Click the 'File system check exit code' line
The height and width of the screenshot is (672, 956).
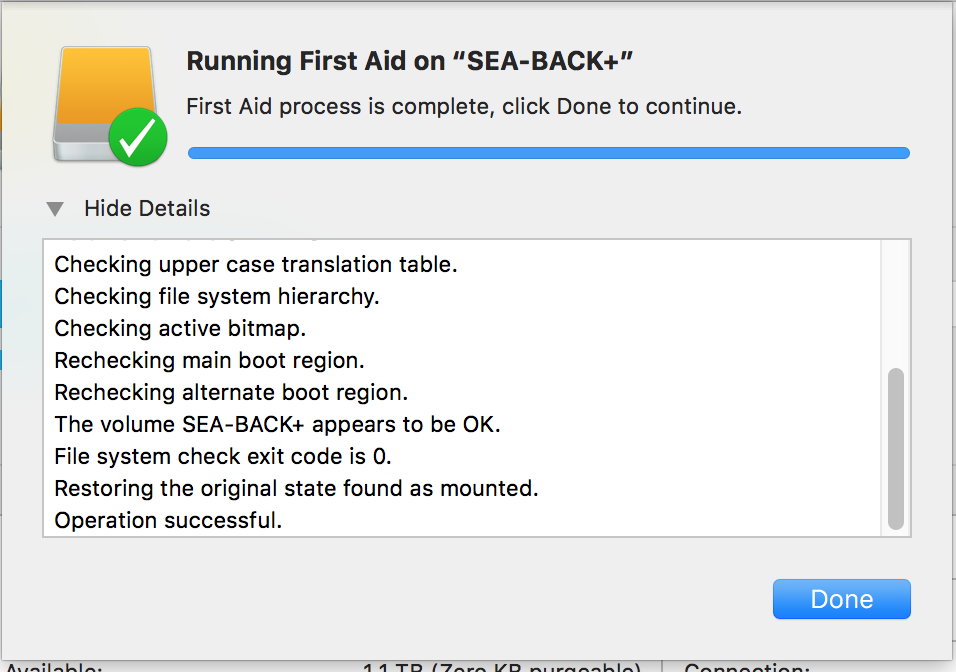(x=223, y=456)
